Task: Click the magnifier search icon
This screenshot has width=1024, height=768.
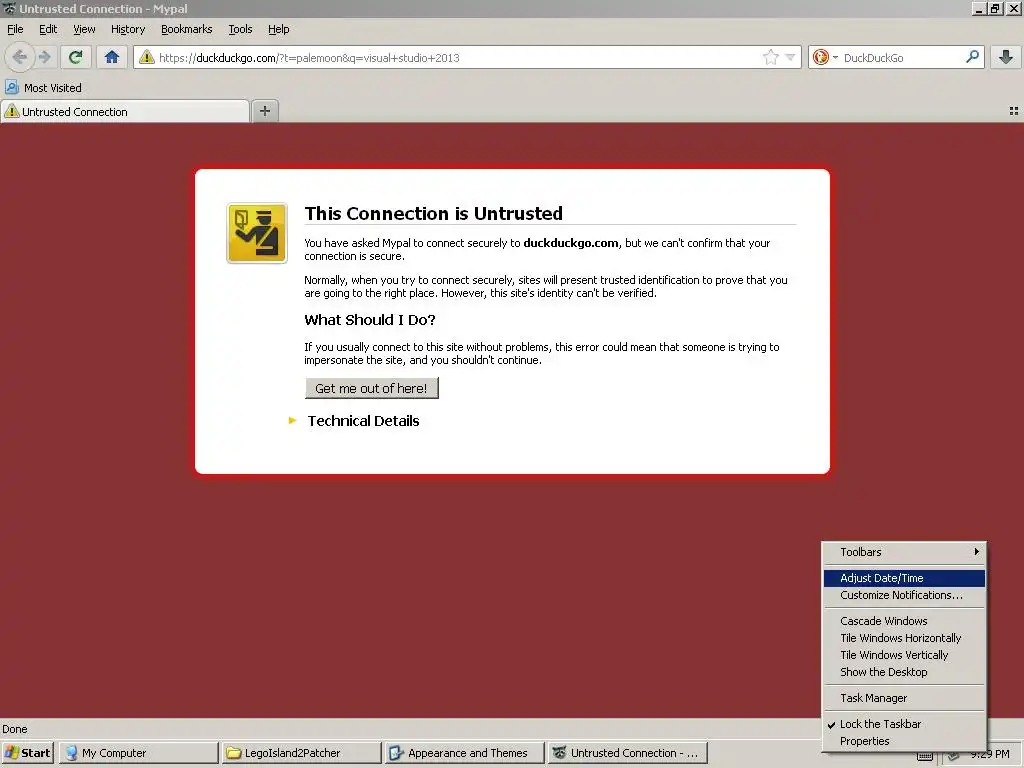Action: [972, 57]
